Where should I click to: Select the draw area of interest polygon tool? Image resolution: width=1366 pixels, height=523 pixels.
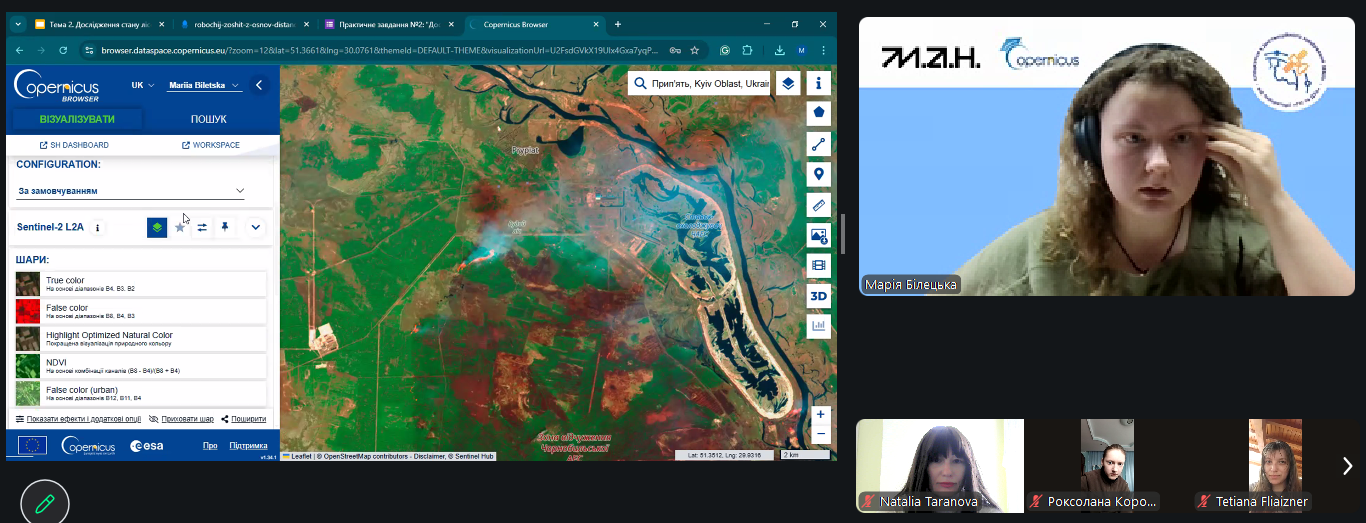click(819, 114)
